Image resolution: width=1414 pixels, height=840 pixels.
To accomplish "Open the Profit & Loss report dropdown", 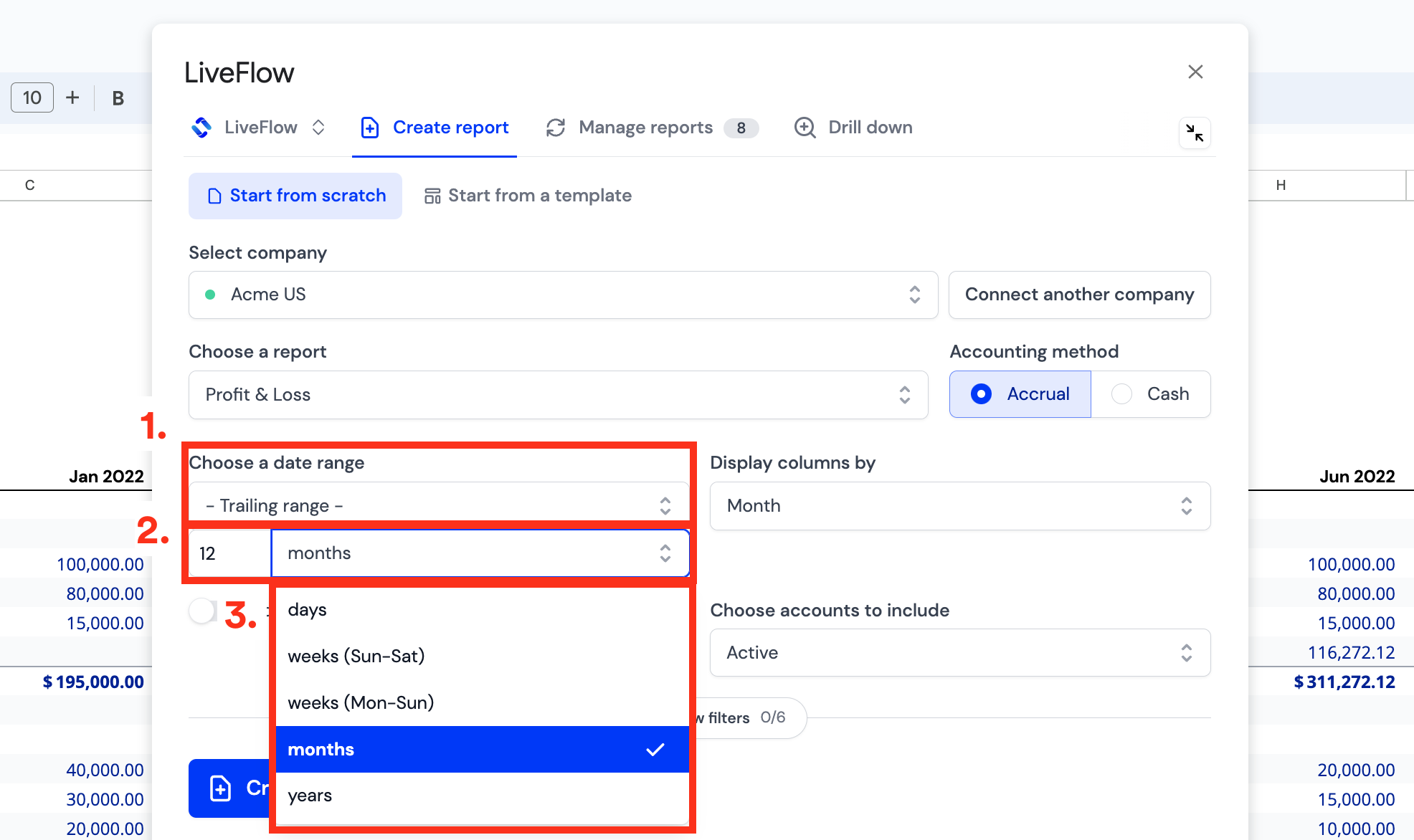I will (x=558, y=395).
